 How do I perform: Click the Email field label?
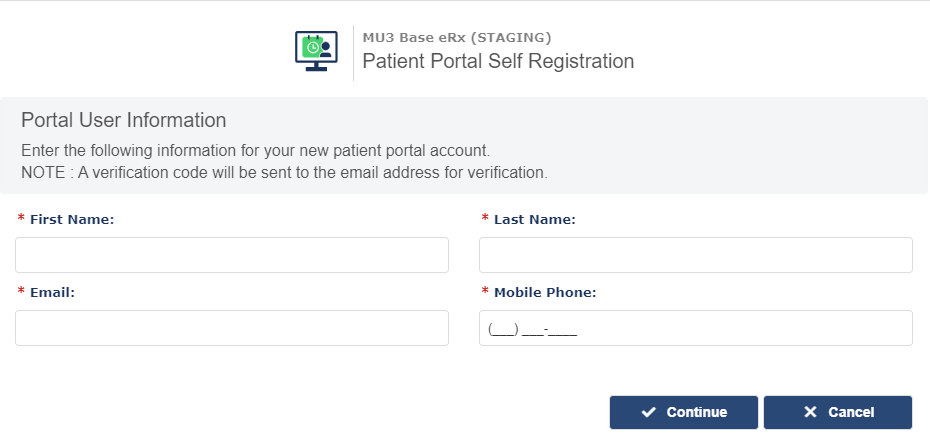click(x=52, y=293)
